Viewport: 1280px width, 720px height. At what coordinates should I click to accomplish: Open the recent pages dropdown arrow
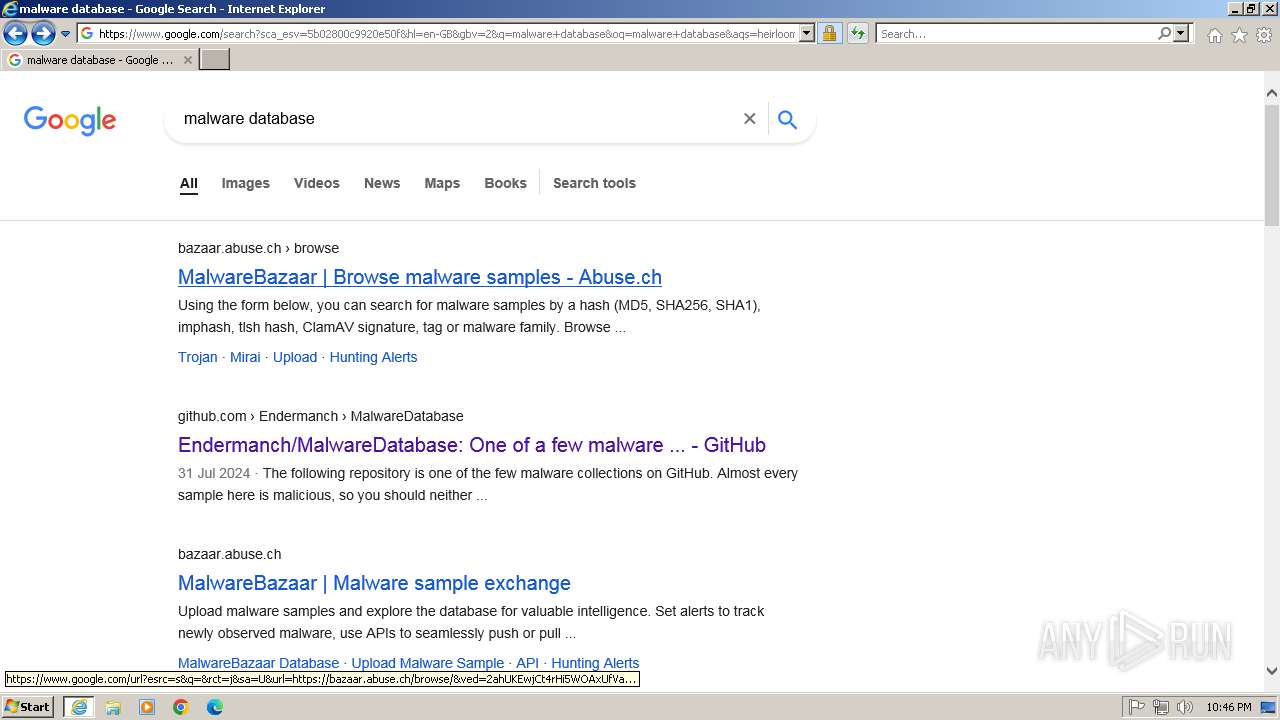click(x=66, y=34)
